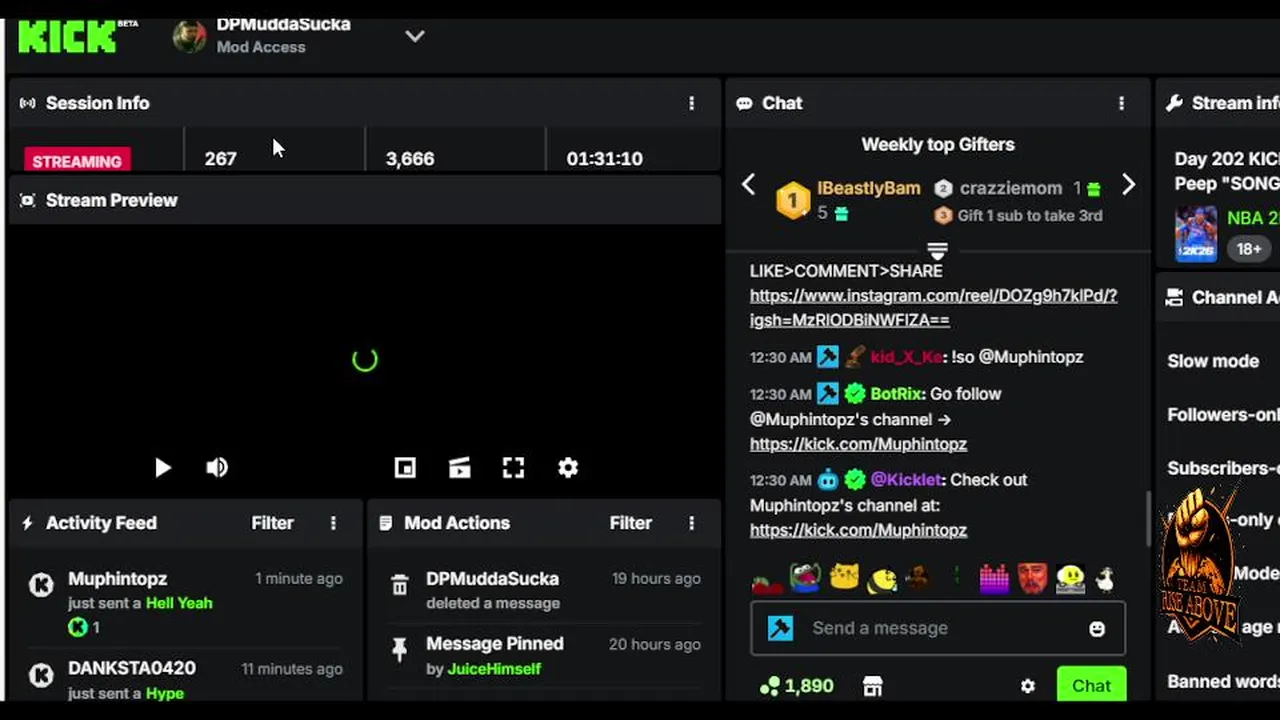The image size is (1280, 720).
Task: Select the green frog emote
Action: tap(805, 579)
